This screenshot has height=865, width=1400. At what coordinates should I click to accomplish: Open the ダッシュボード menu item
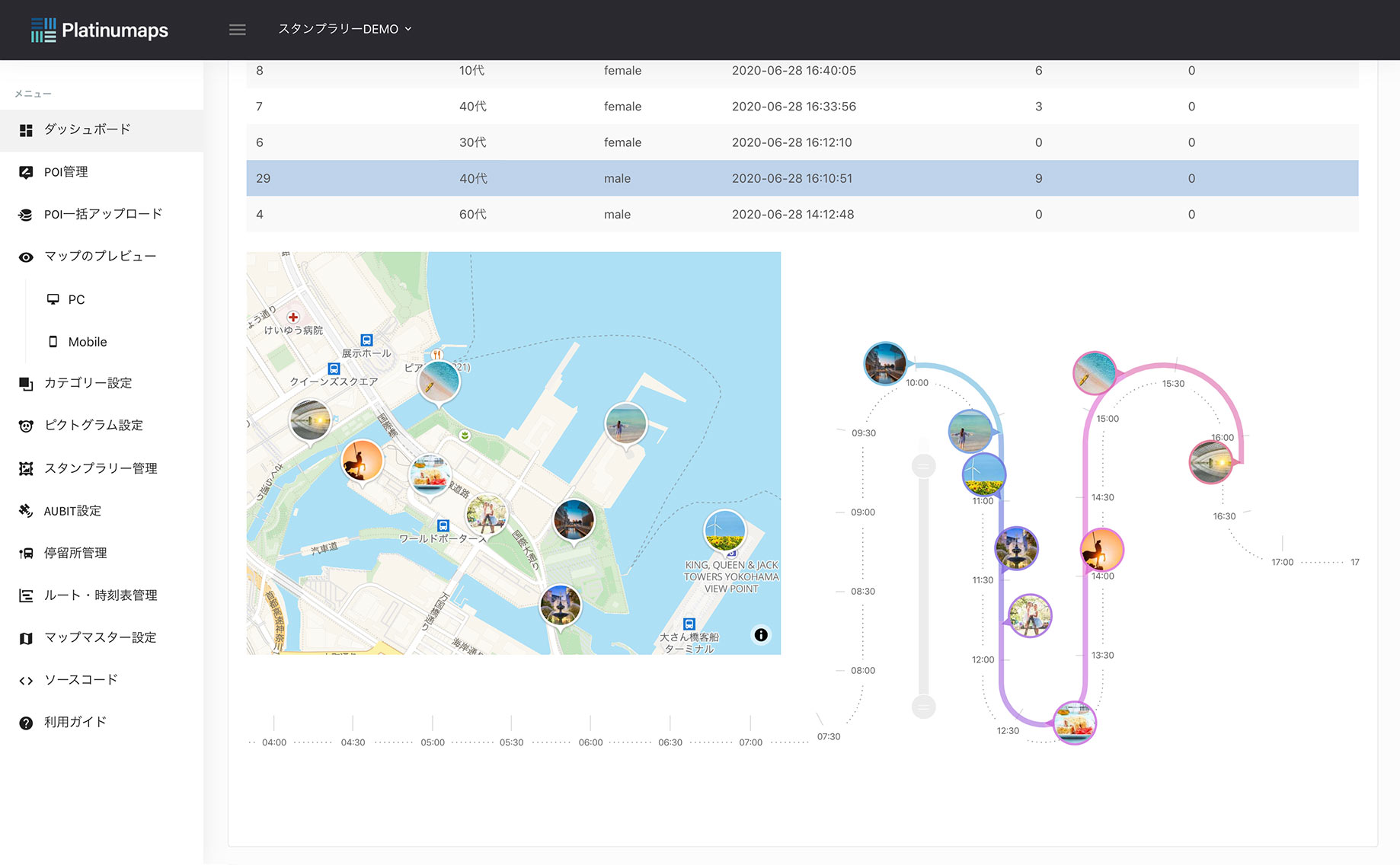(x=87, y=129)
